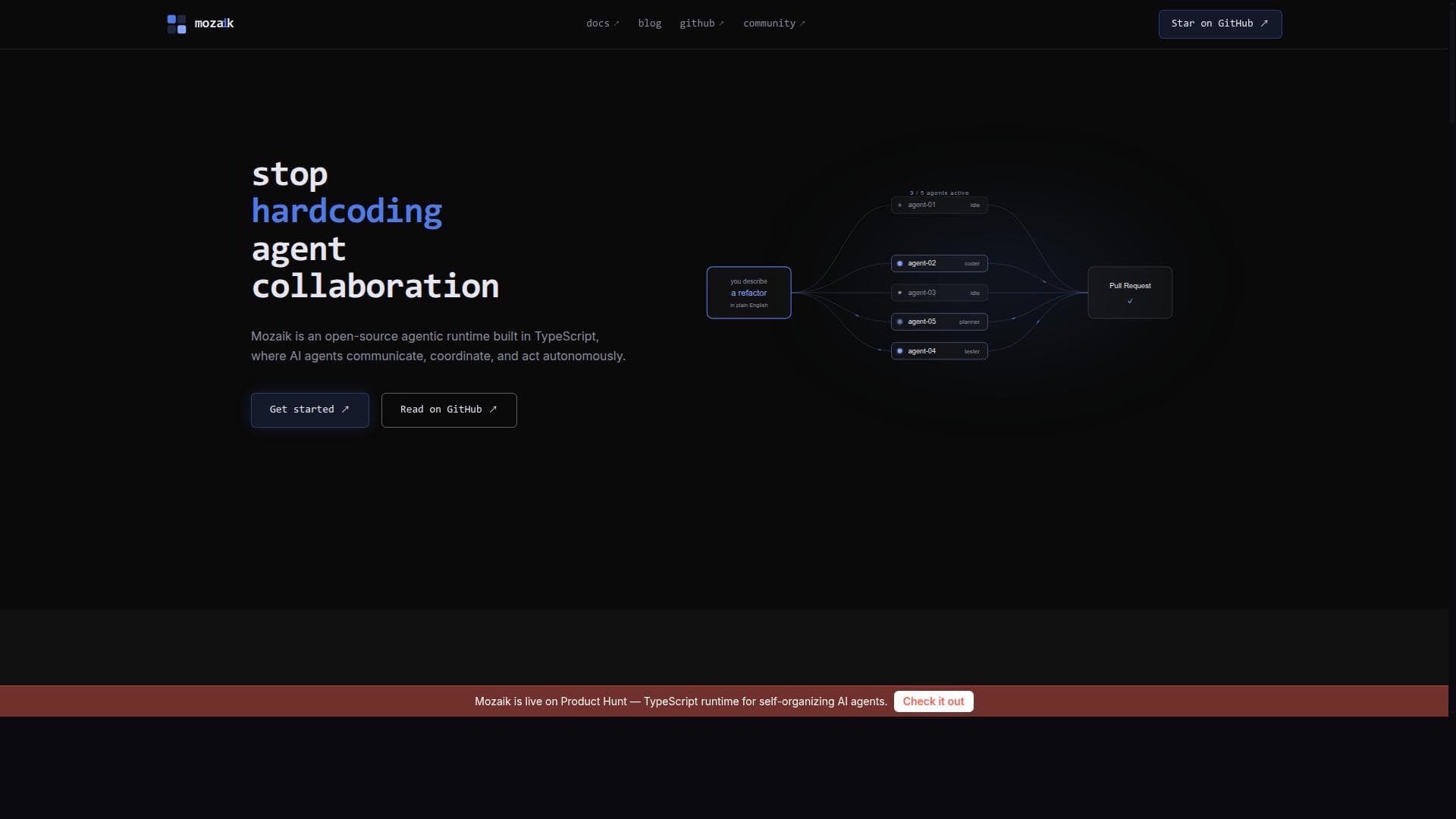
Task: Select the agent-02 coder node
Action: (940, 264)
